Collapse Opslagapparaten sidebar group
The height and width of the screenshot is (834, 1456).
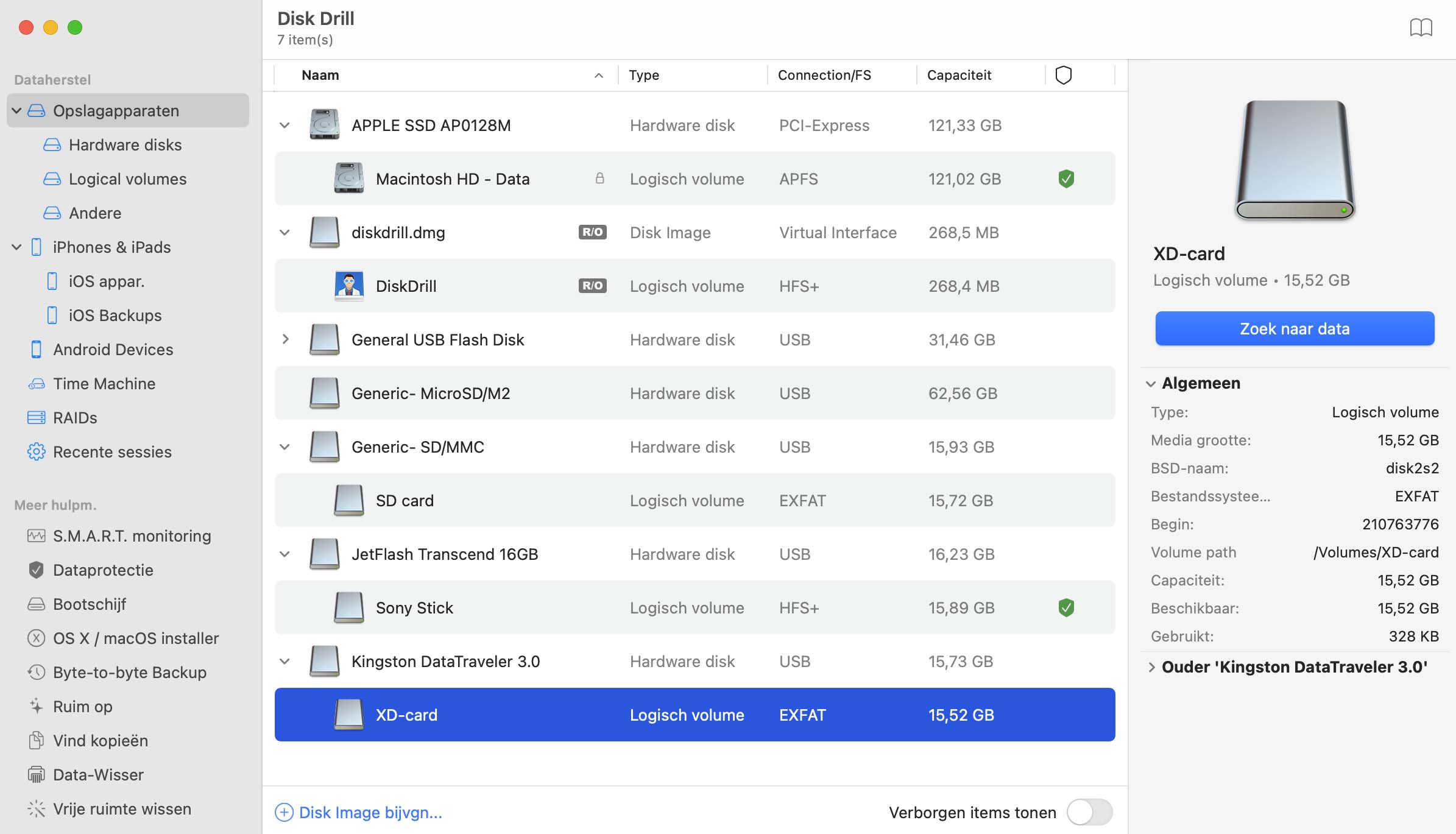click(17, 111)
